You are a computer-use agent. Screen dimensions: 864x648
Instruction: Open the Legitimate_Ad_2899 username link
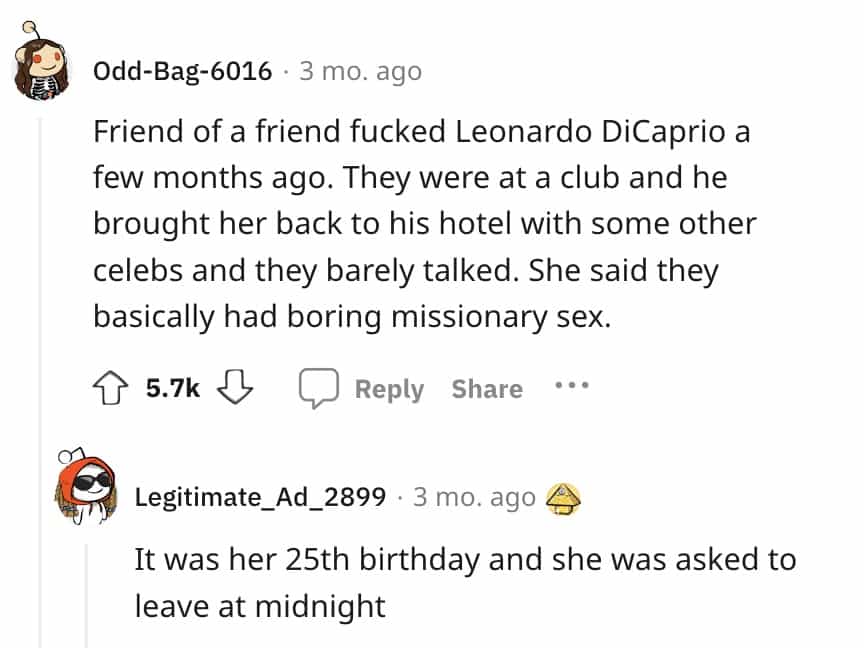pos(260,497)
